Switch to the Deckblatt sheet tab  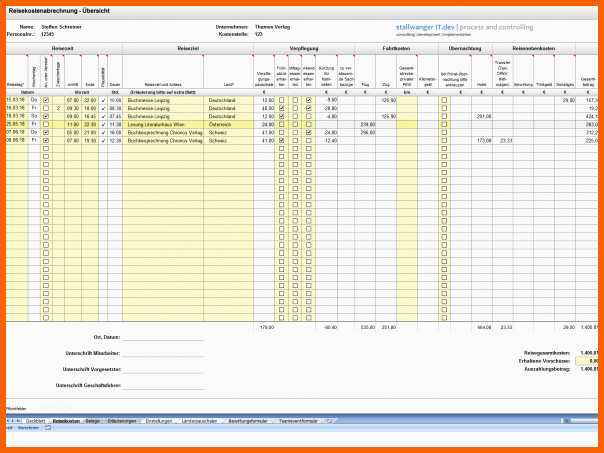(x=35, y=421)
